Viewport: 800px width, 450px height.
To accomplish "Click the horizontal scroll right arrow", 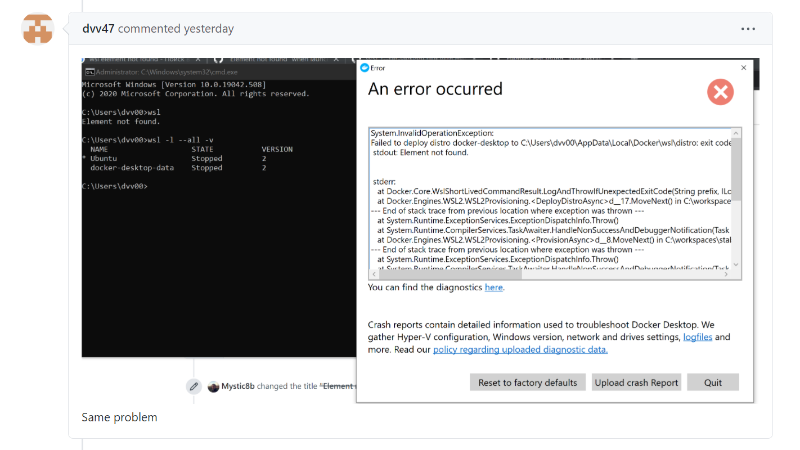I will pos(726,274).
